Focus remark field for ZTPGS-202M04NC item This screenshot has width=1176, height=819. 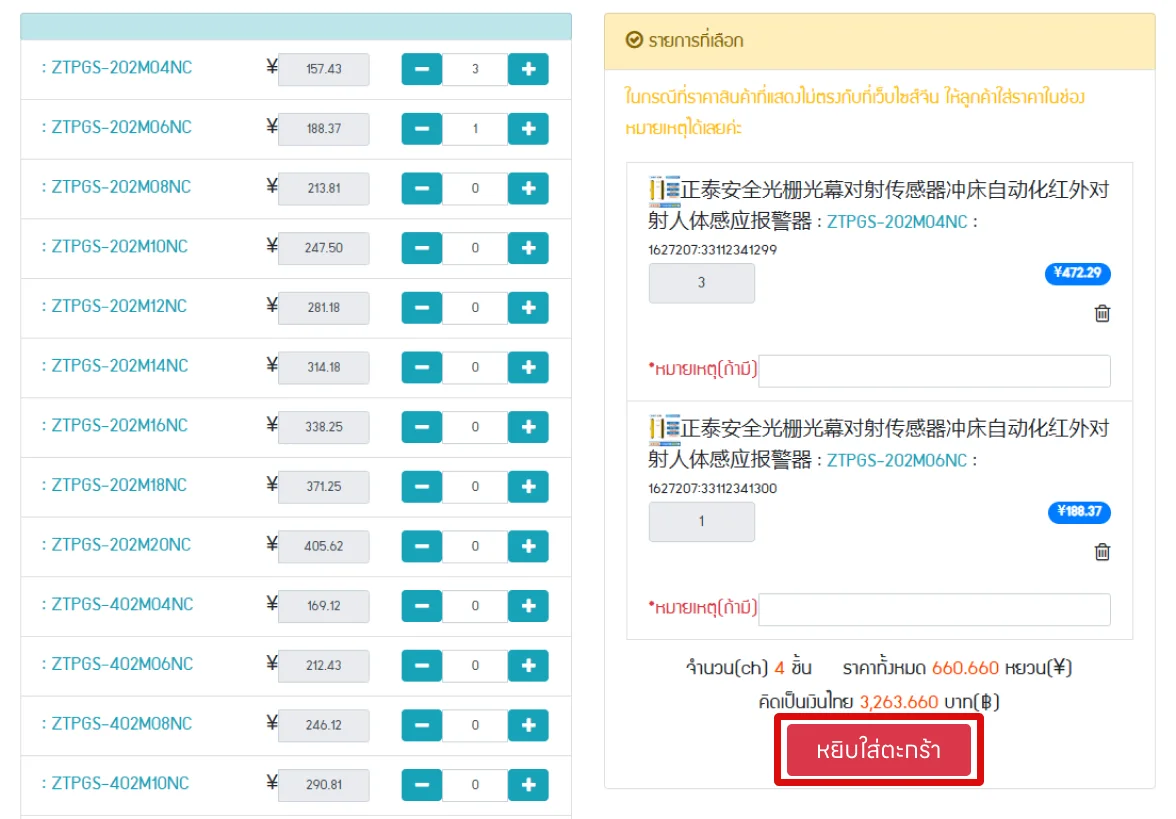(x=934, y=371)
